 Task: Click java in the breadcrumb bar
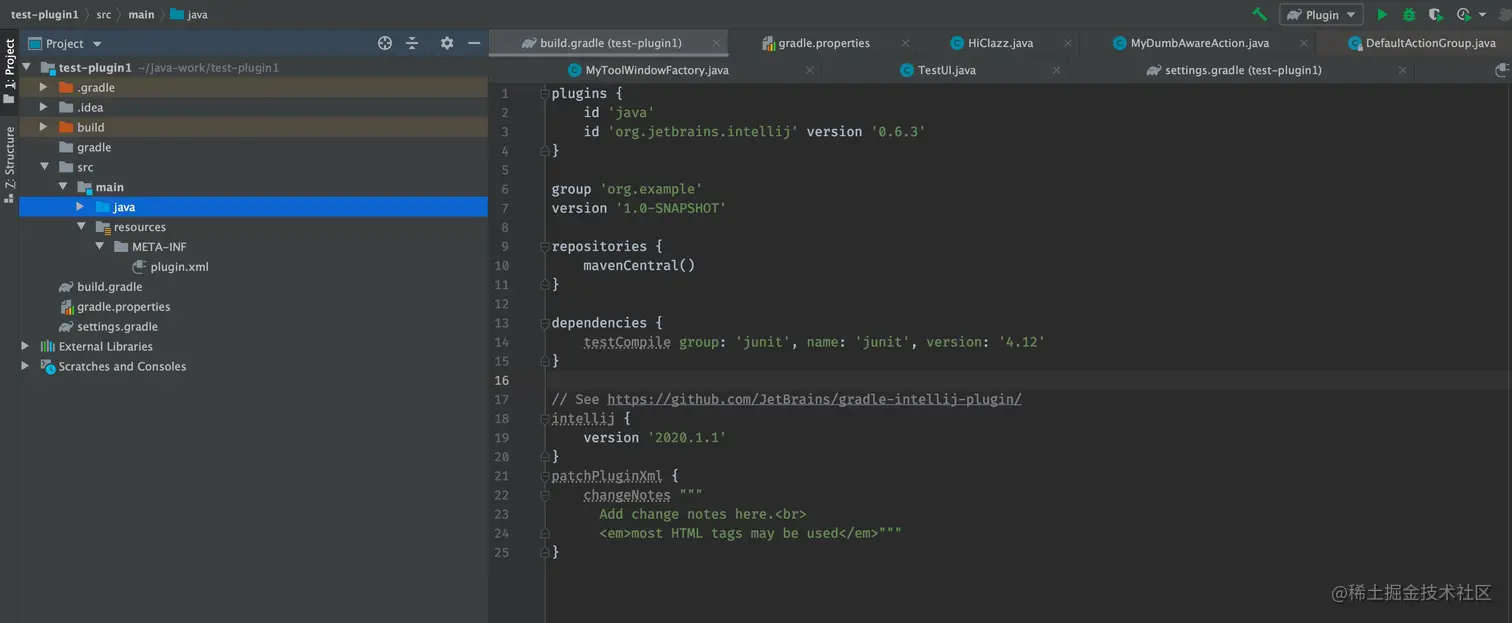click(x=189, y=14)
